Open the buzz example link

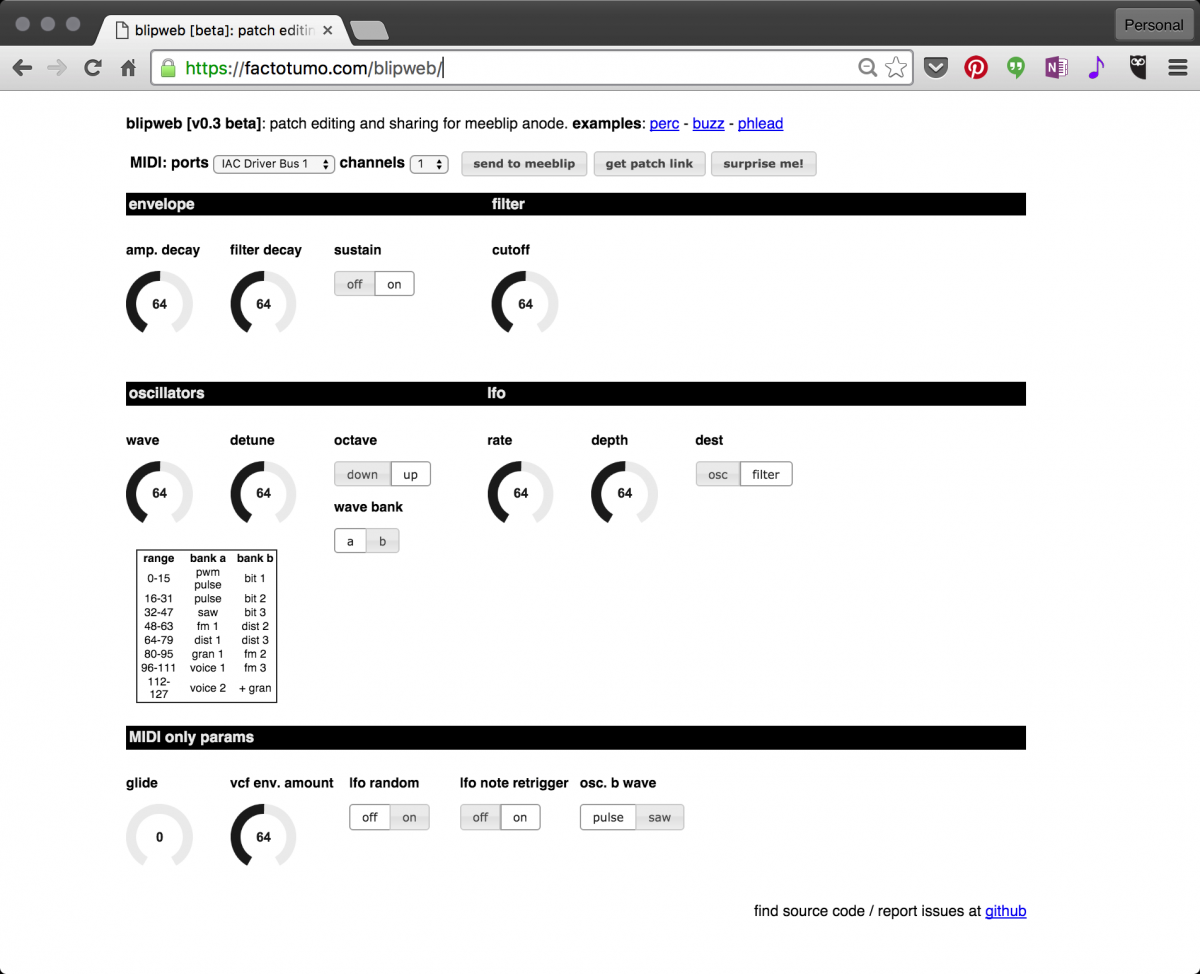click(x=708, y=124)
